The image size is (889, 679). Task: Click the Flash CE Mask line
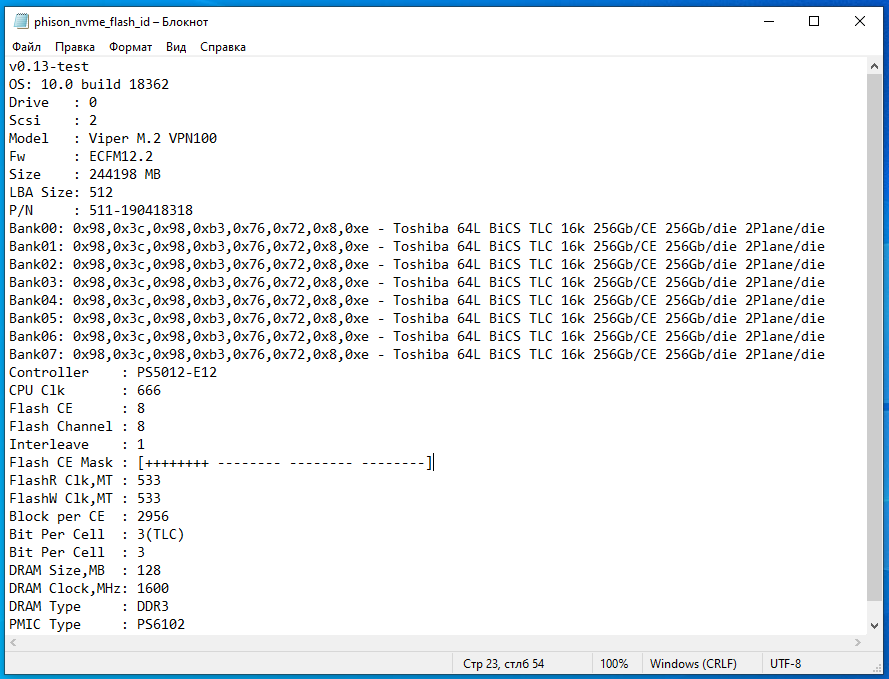point(221,462)
